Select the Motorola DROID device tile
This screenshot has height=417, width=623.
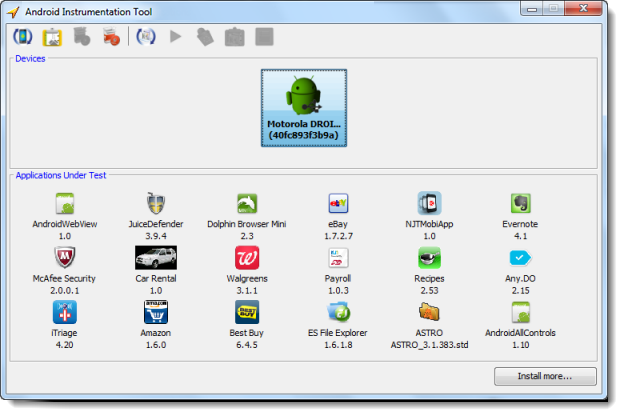(x=304, y=108)
